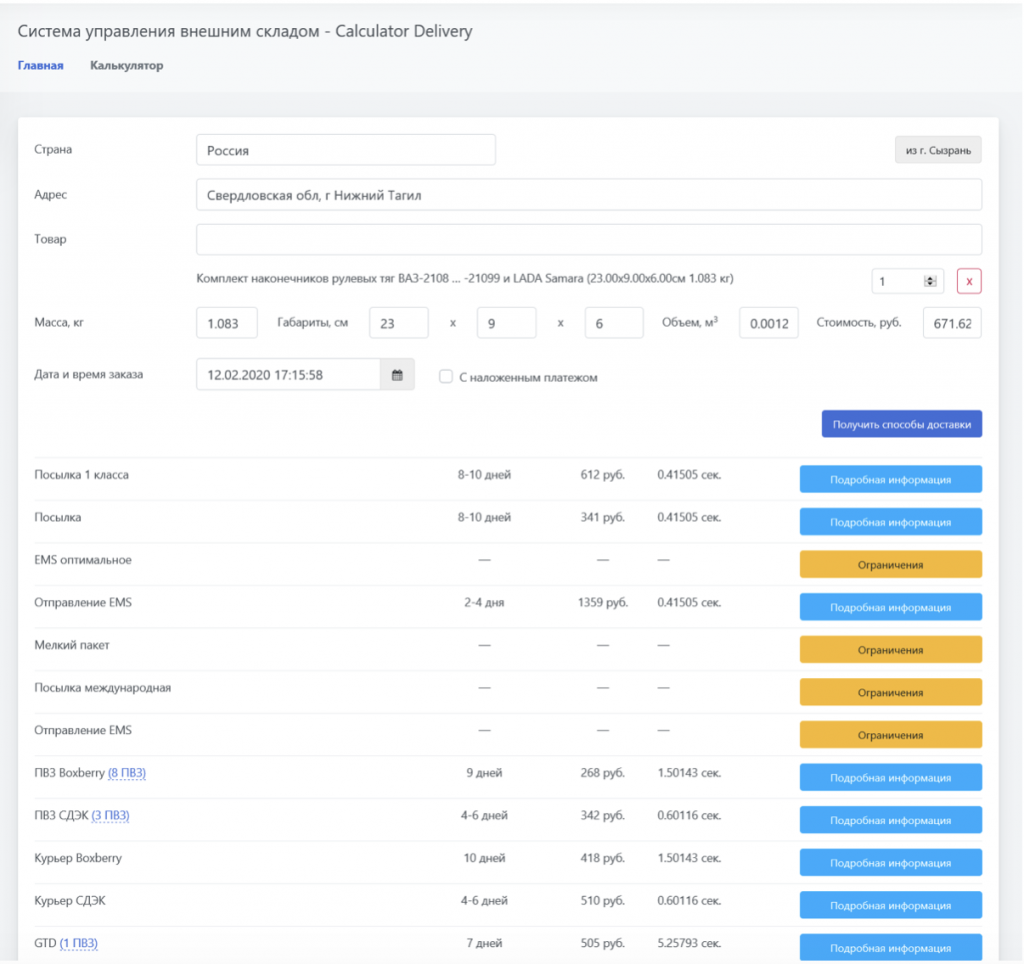This screenshot has width=1024, height=964.
Task: Remove product with red X button
Action: click(968, 282)
